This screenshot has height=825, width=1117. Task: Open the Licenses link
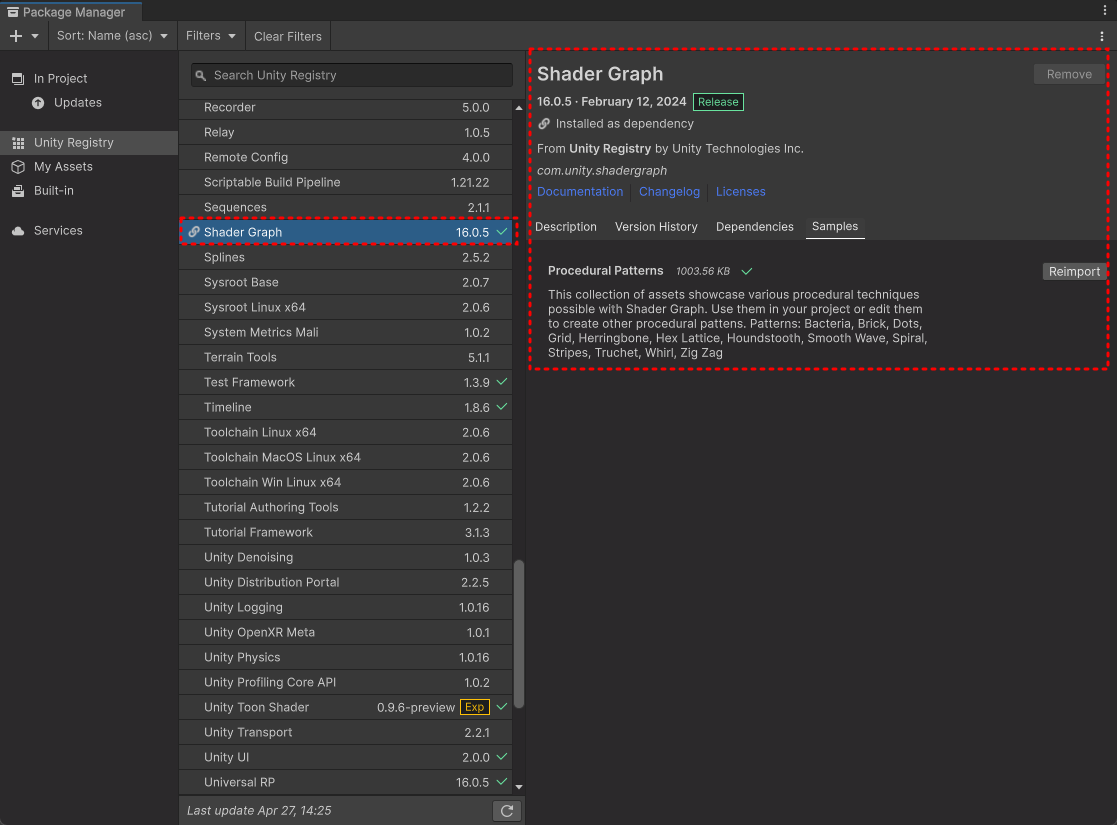(x=741, y=192)
